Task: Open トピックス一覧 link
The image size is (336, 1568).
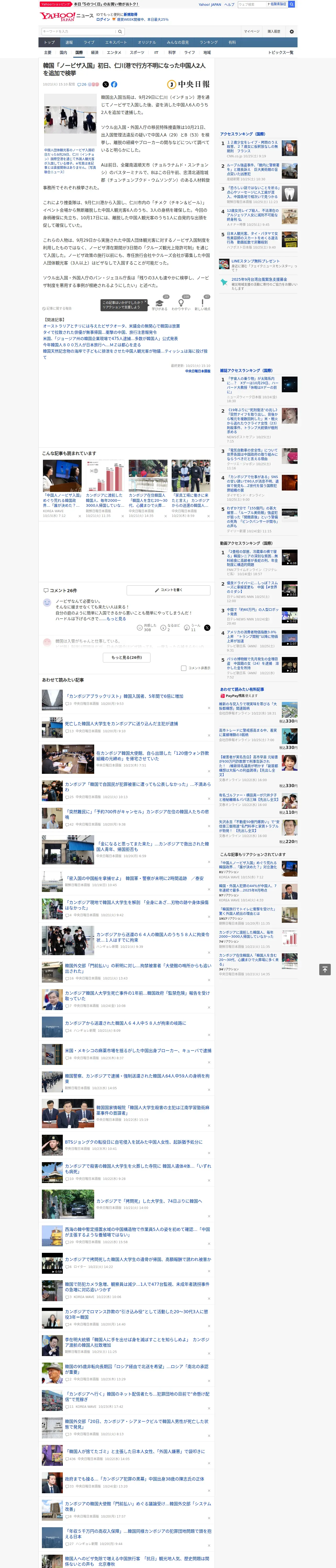Action: 281,52
